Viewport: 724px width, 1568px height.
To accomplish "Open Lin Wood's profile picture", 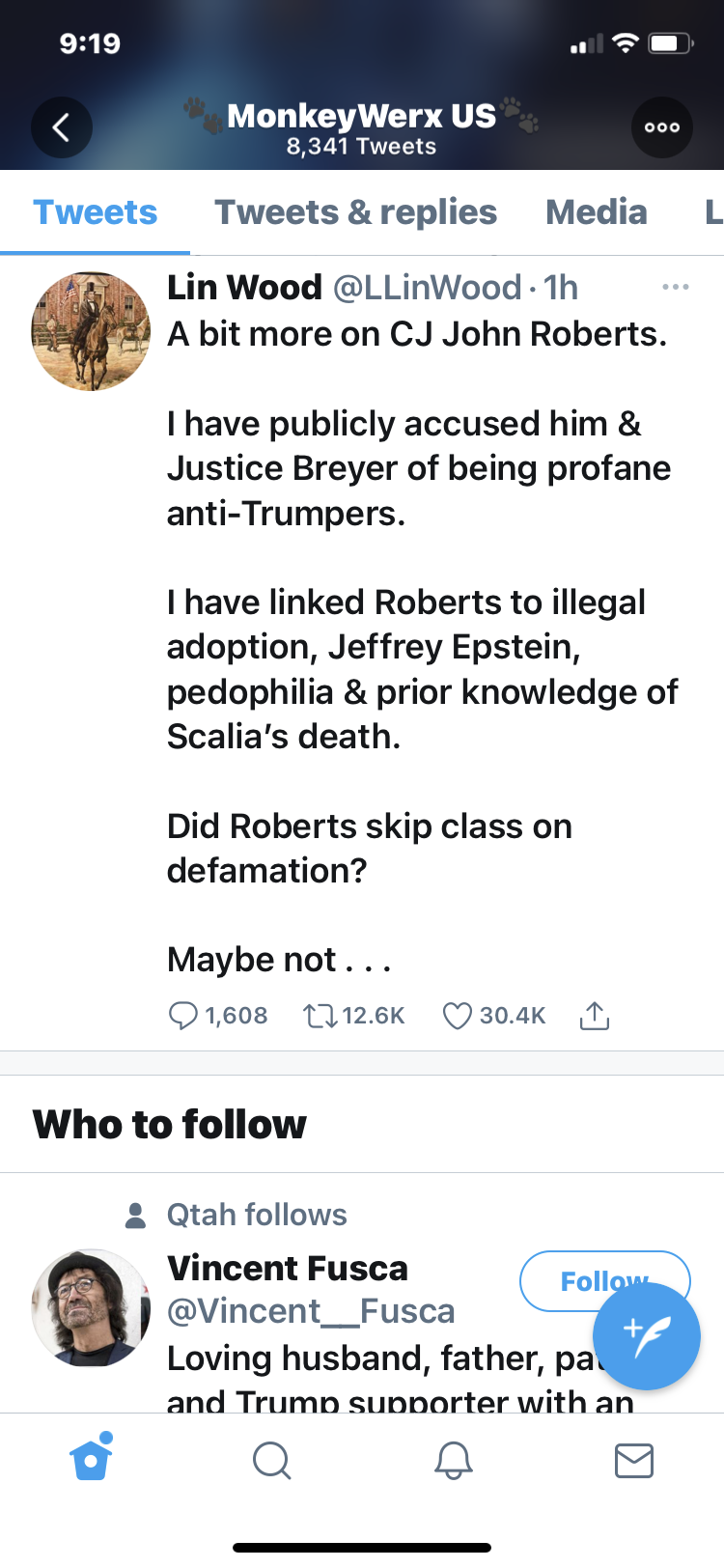I will tap(91, 331).
